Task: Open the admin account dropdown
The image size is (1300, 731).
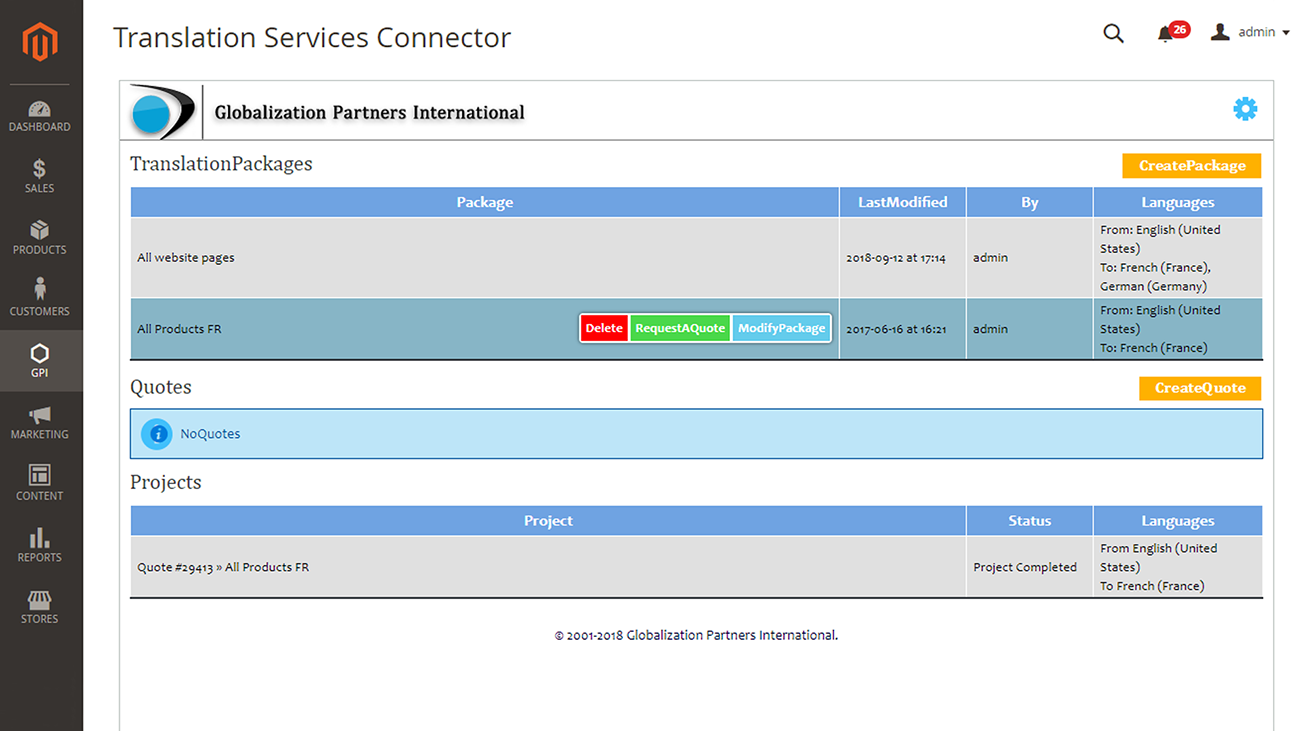Action: pos(1250,32)
